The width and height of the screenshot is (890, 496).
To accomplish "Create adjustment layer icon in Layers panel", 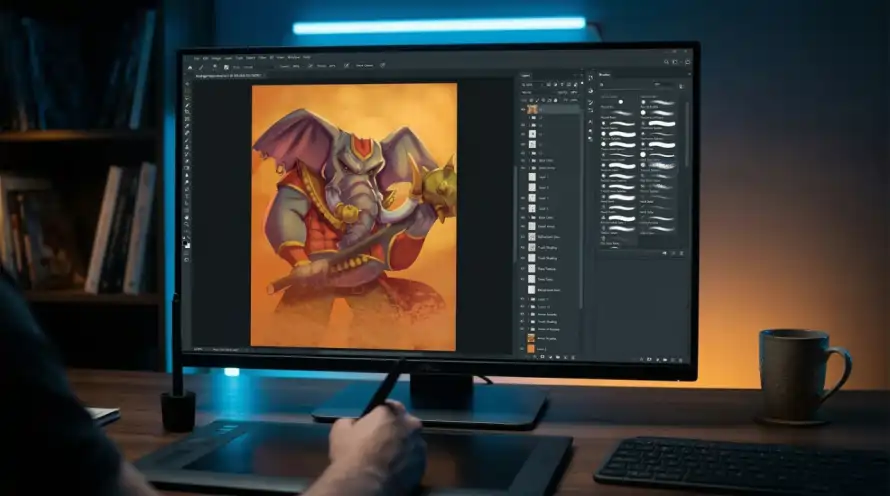I will pyautogui.click(x=551, y=357).
